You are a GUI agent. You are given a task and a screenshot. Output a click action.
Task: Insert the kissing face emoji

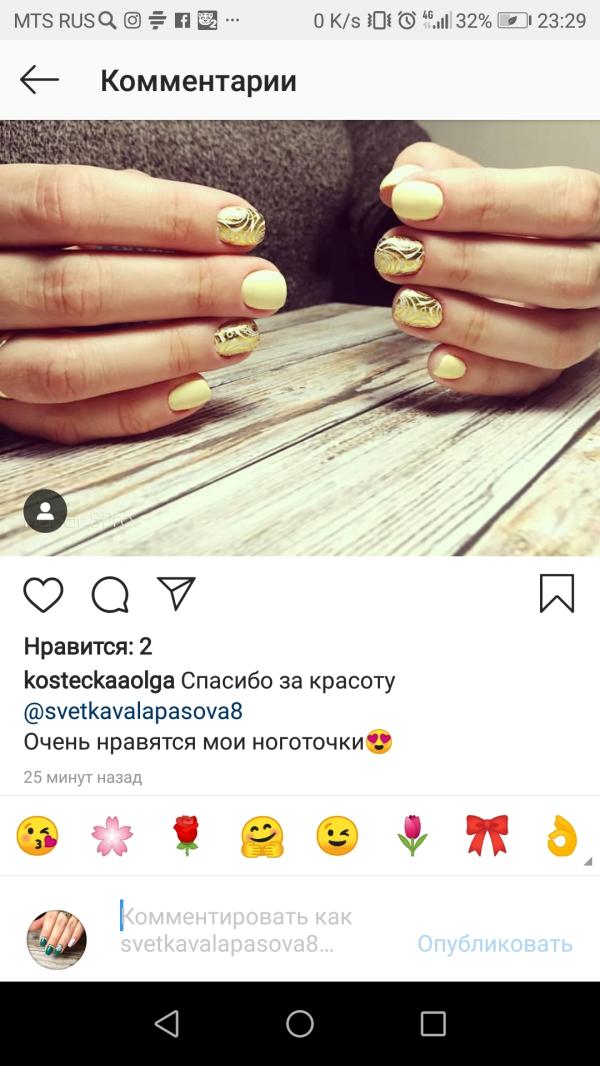(x=37, y=836)
